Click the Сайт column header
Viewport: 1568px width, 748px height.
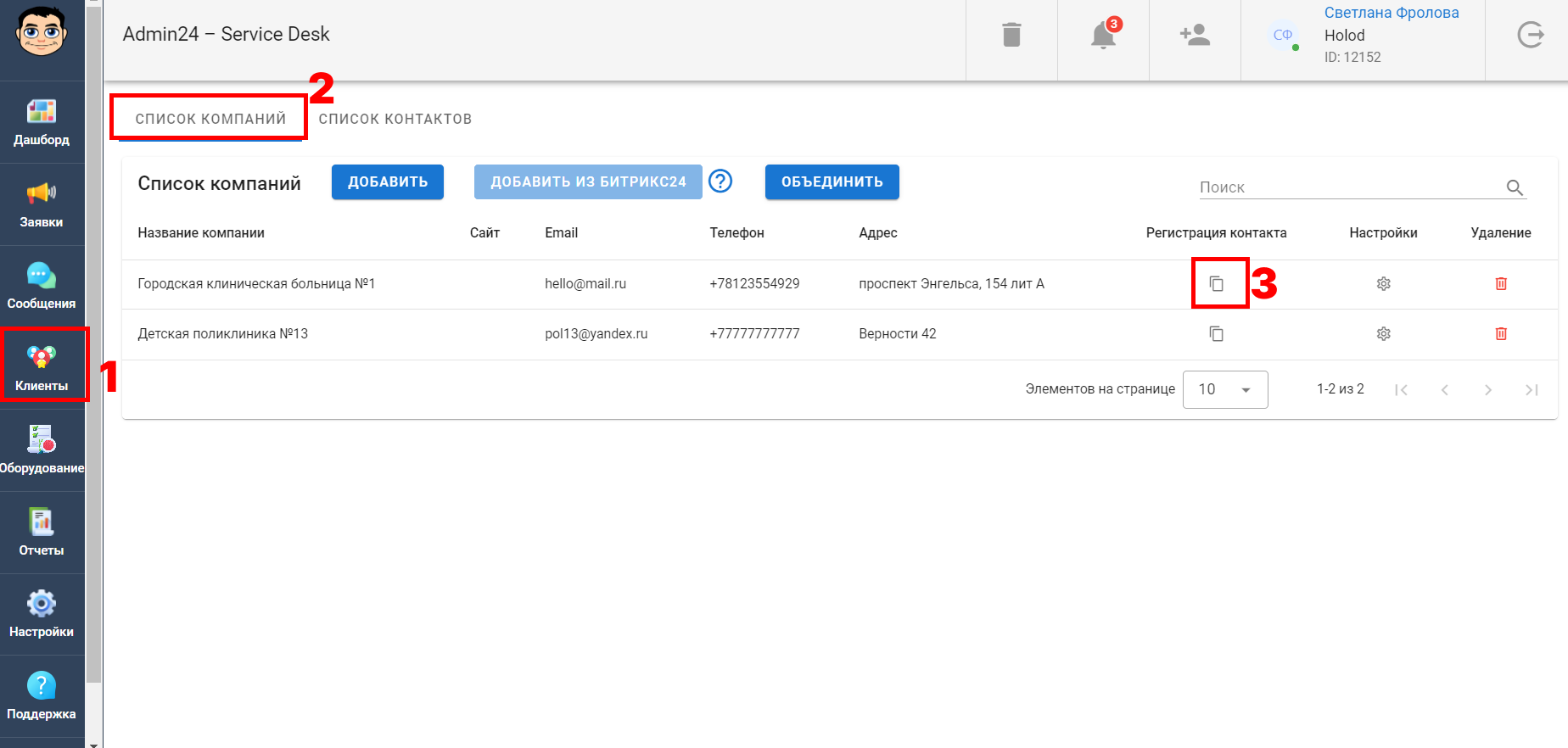484,233
